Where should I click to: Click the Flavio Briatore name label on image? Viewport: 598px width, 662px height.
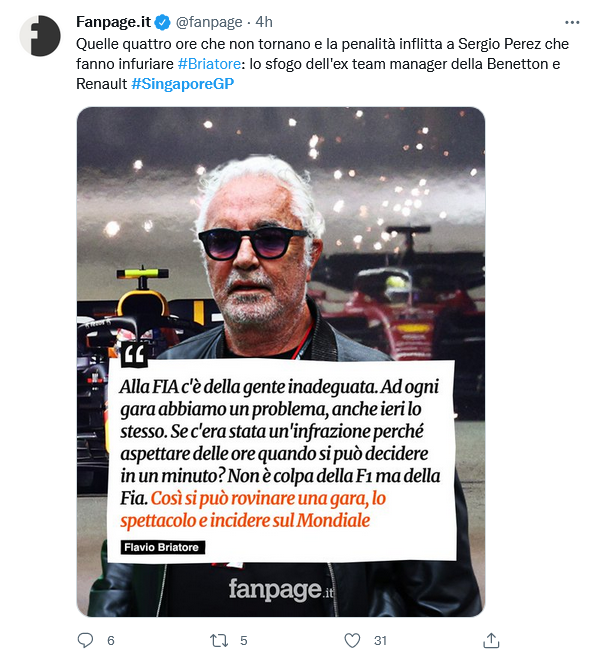pyautogui.click(x=163, y=547)
